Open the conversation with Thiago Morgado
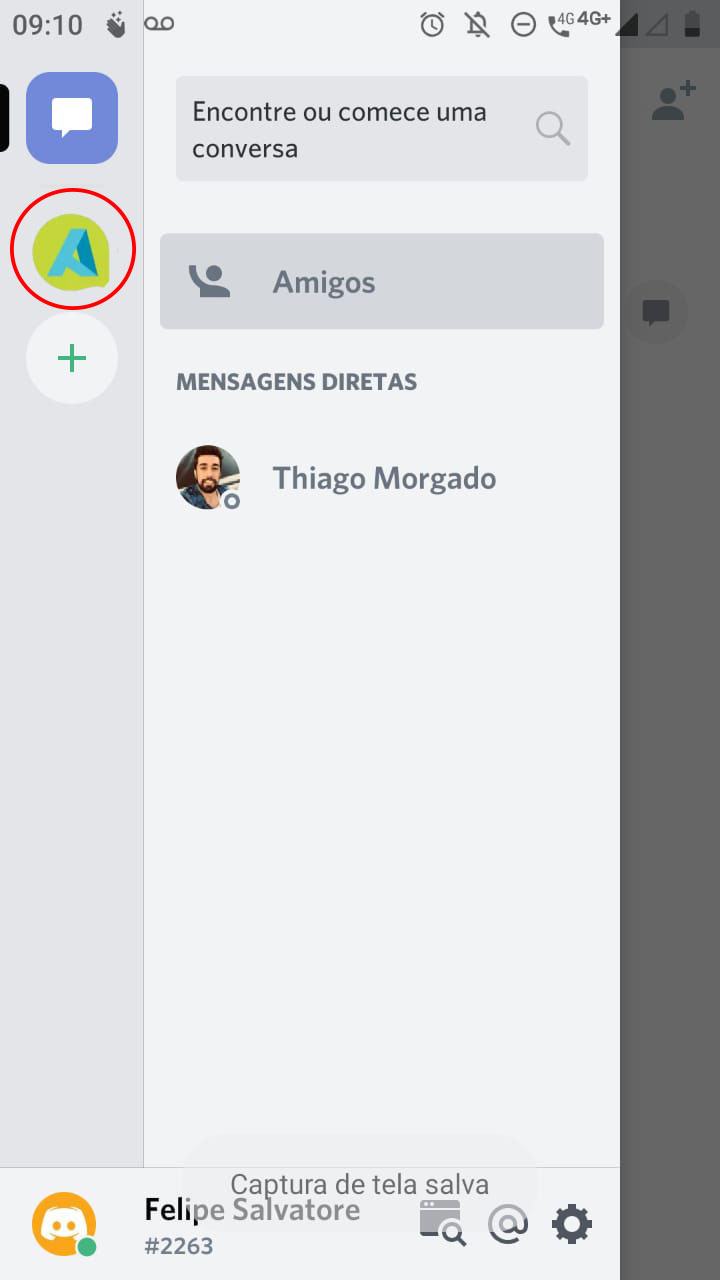This screenshot has width=720, height=1280. click(384, 478)
